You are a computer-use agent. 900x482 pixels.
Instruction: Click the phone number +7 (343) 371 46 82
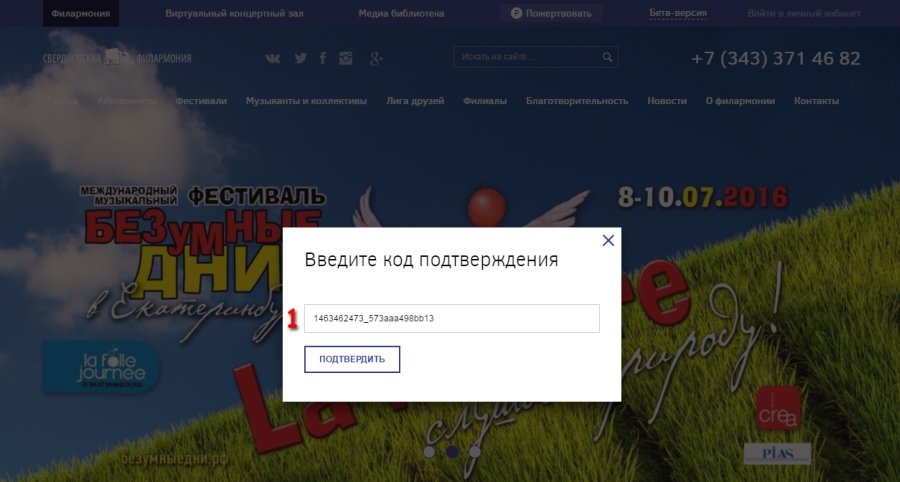click(x=775, y=59)
